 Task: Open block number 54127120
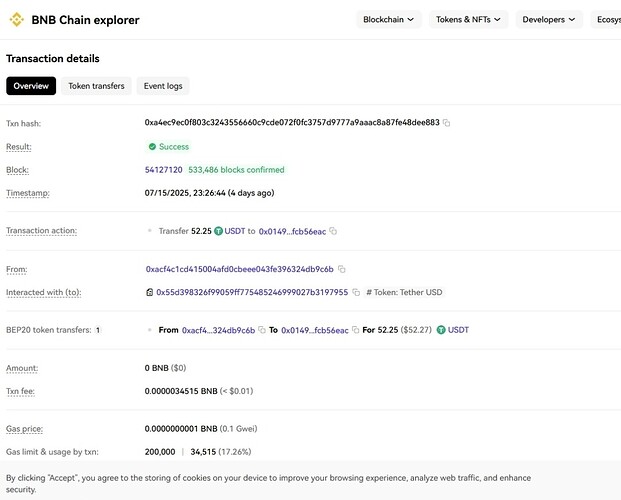pos(164,170)
